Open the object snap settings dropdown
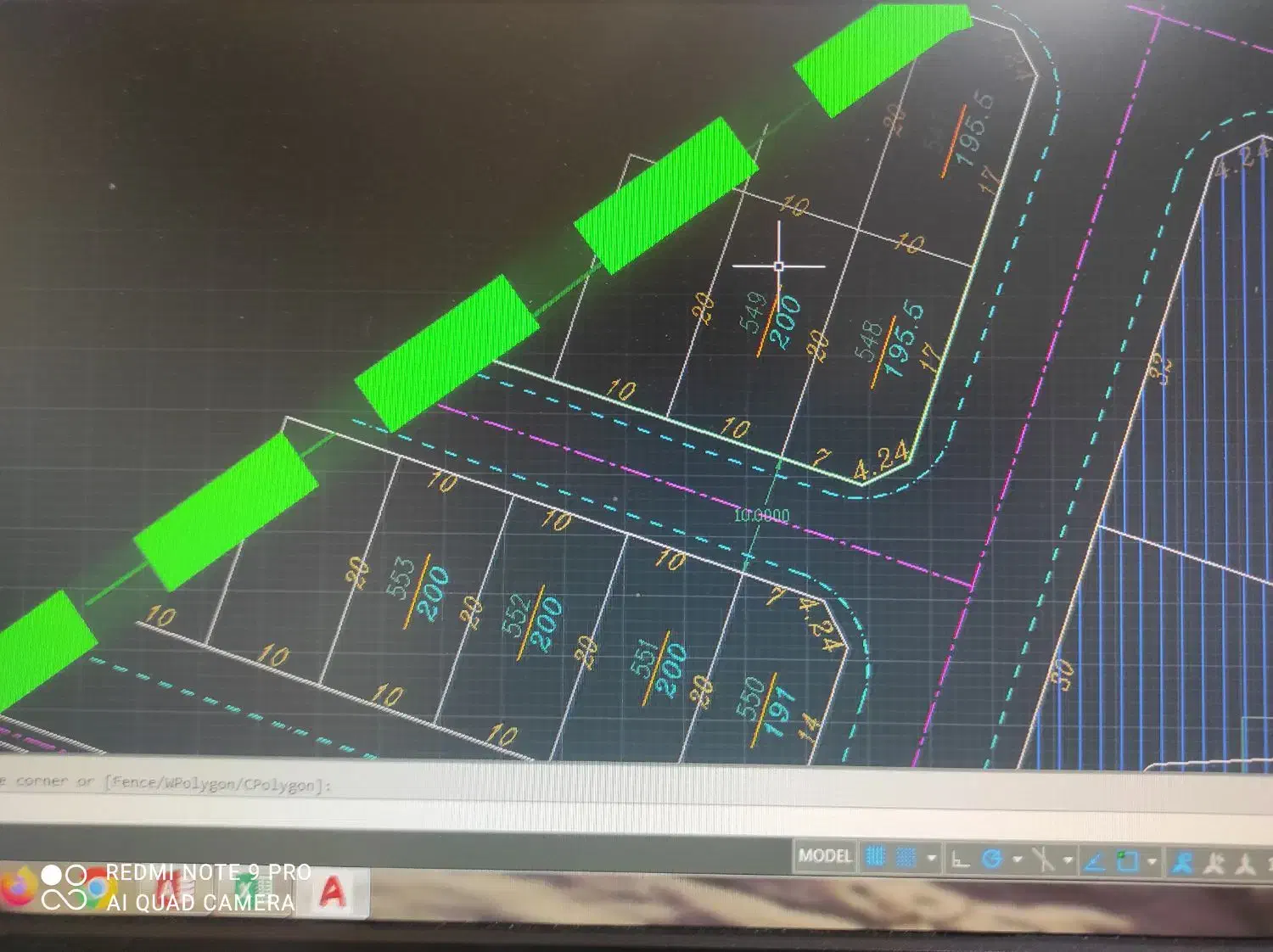The image size is (1273, 952). pos(1152,863)
